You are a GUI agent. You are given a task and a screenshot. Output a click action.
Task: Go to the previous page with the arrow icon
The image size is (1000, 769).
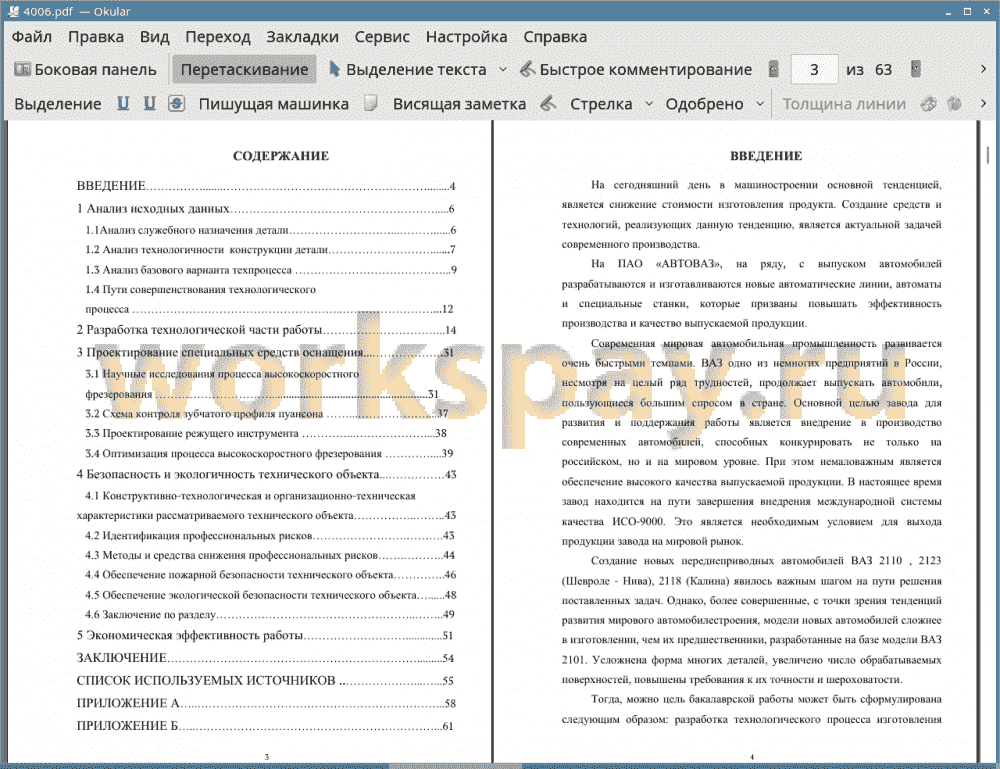[x=774, y=70]
